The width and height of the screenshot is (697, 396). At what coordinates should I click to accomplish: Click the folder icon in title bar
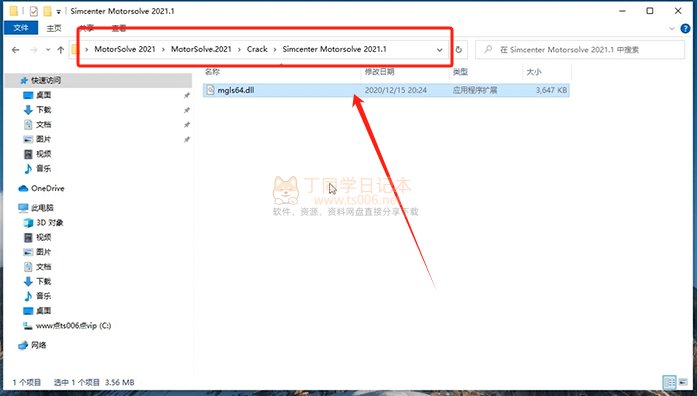pos(14,11)
